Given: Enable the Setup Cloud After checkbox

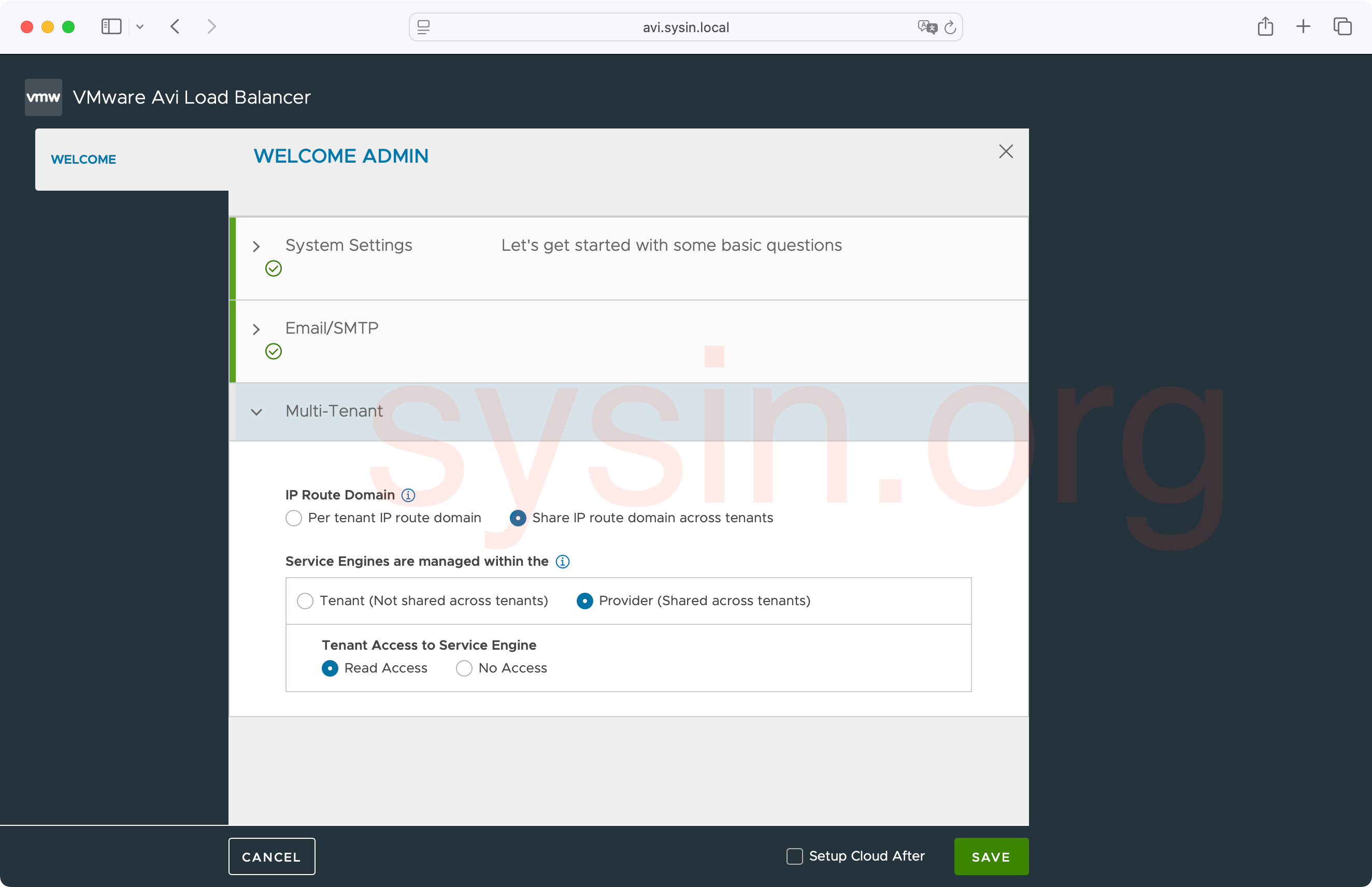Looking at the screenshot, I should [794, 856].
